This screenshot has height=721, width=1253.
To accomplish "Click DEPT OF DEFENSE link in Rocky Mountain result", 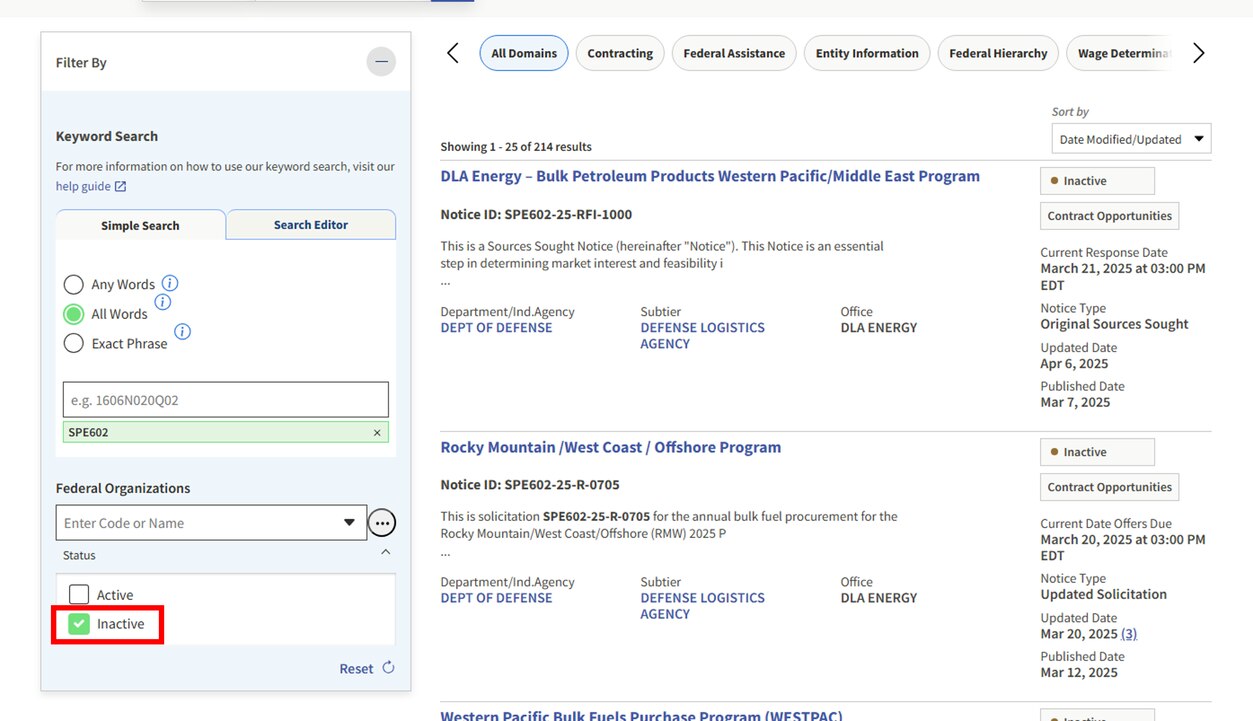I will (x=496, y=598).
